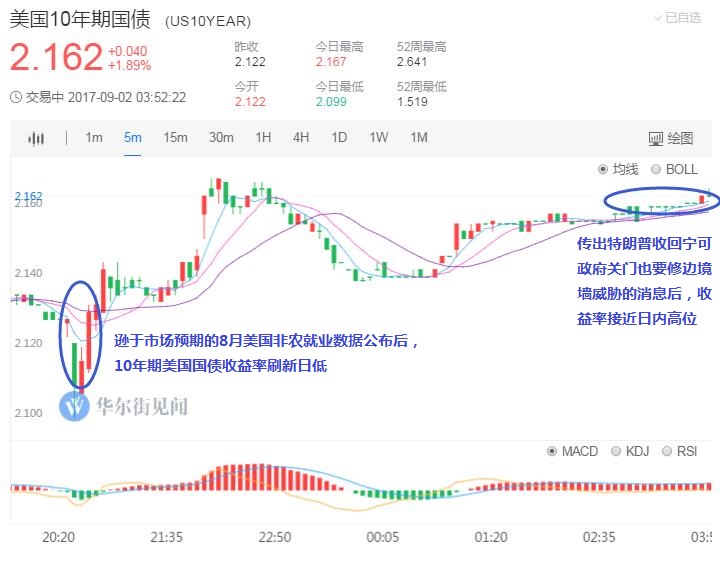This screenshot has width=720, height=565.
Task: Click the 00:05 time axis label
Action: 382,537
